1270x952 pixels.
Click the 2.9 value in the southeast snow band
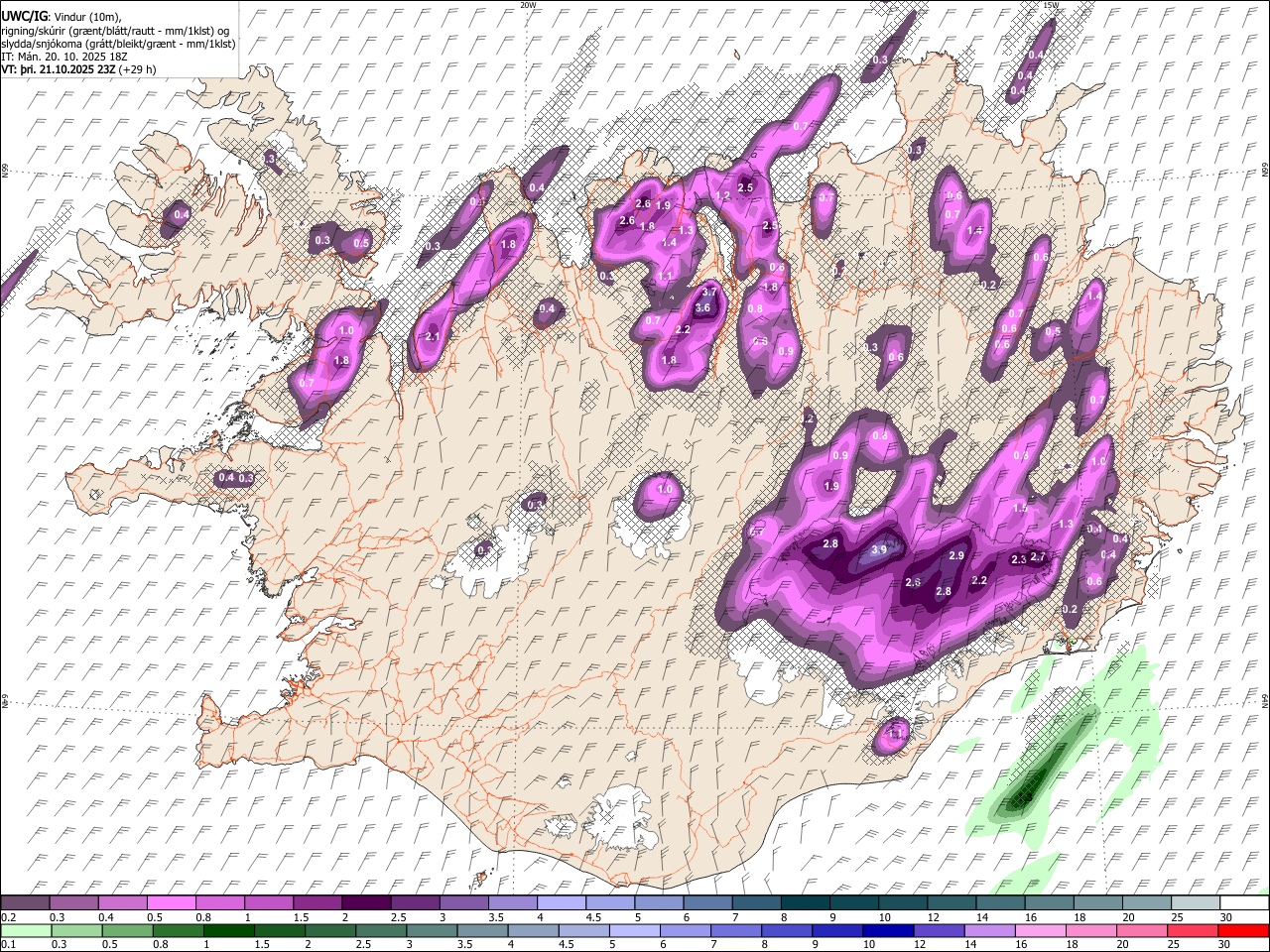click(x=956, y=556)
